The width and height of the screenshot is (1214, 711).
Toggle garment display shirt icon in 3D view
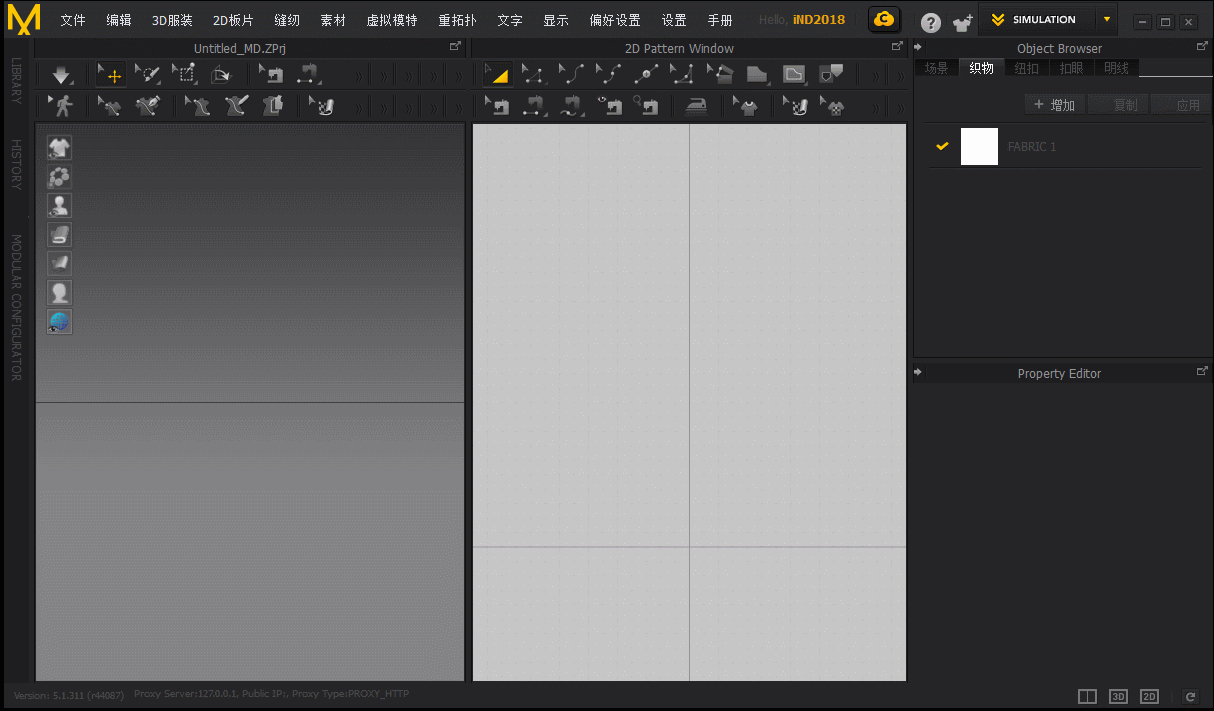click(60, 148)
